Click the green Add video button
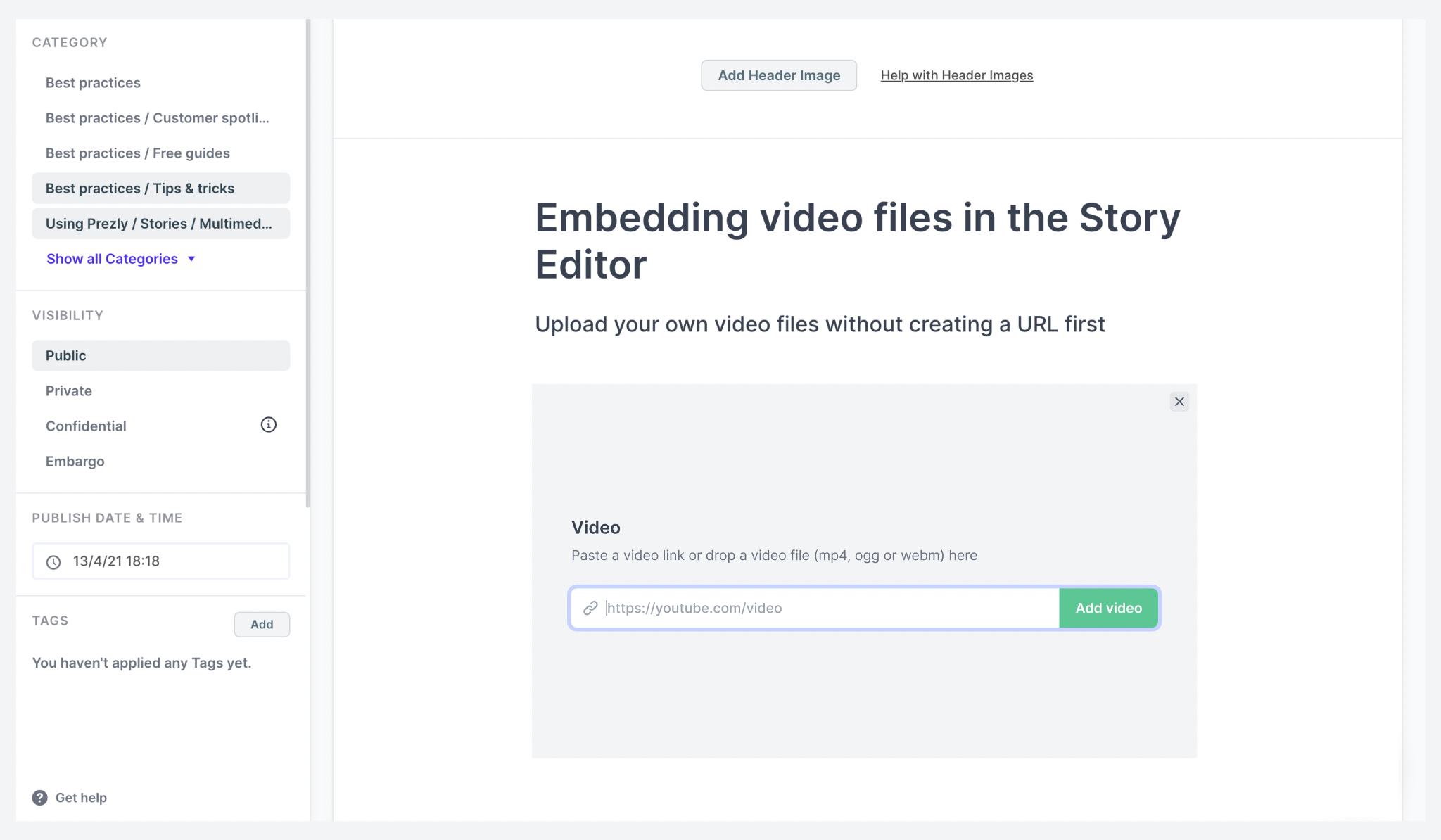 click(x=1108, y=608)
